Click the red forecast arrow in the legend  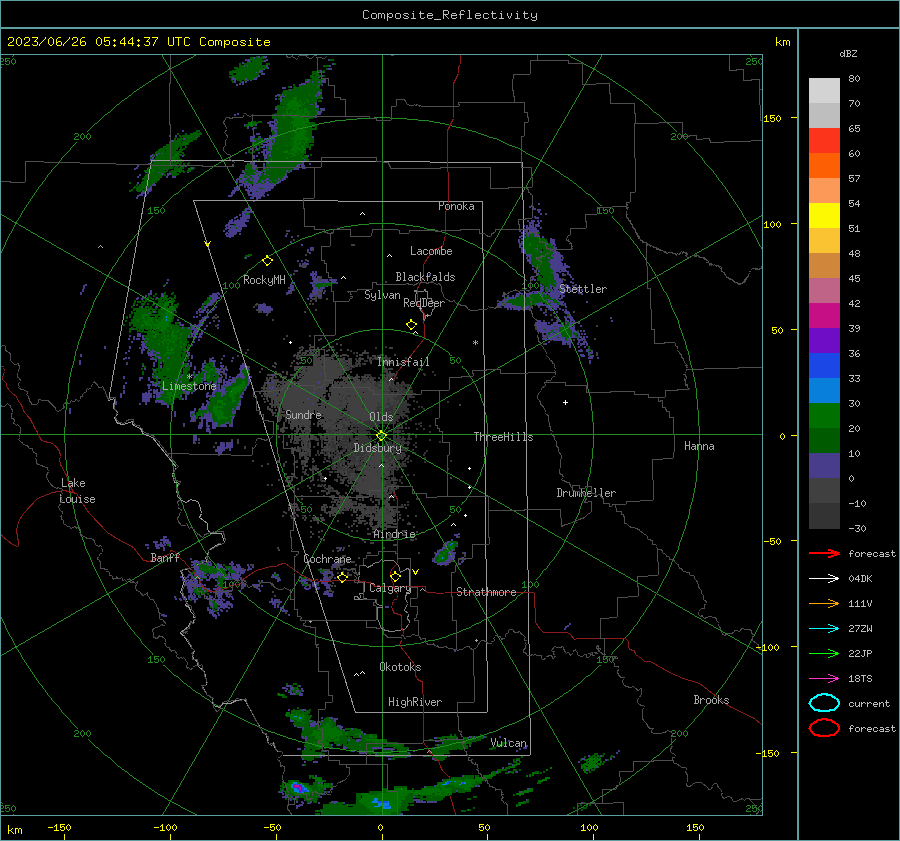(x=824, y=553)
